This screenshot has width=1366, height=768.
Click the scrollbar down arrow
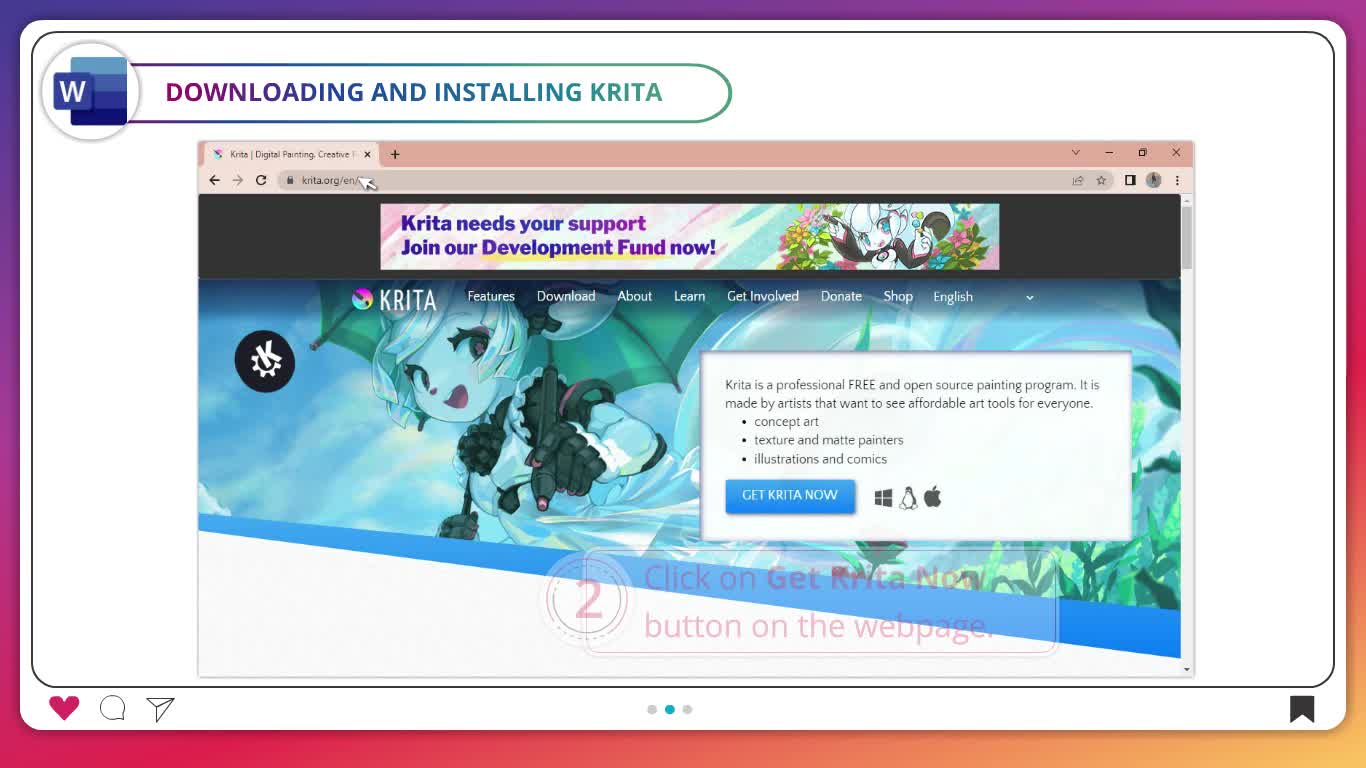(1187, 669)
